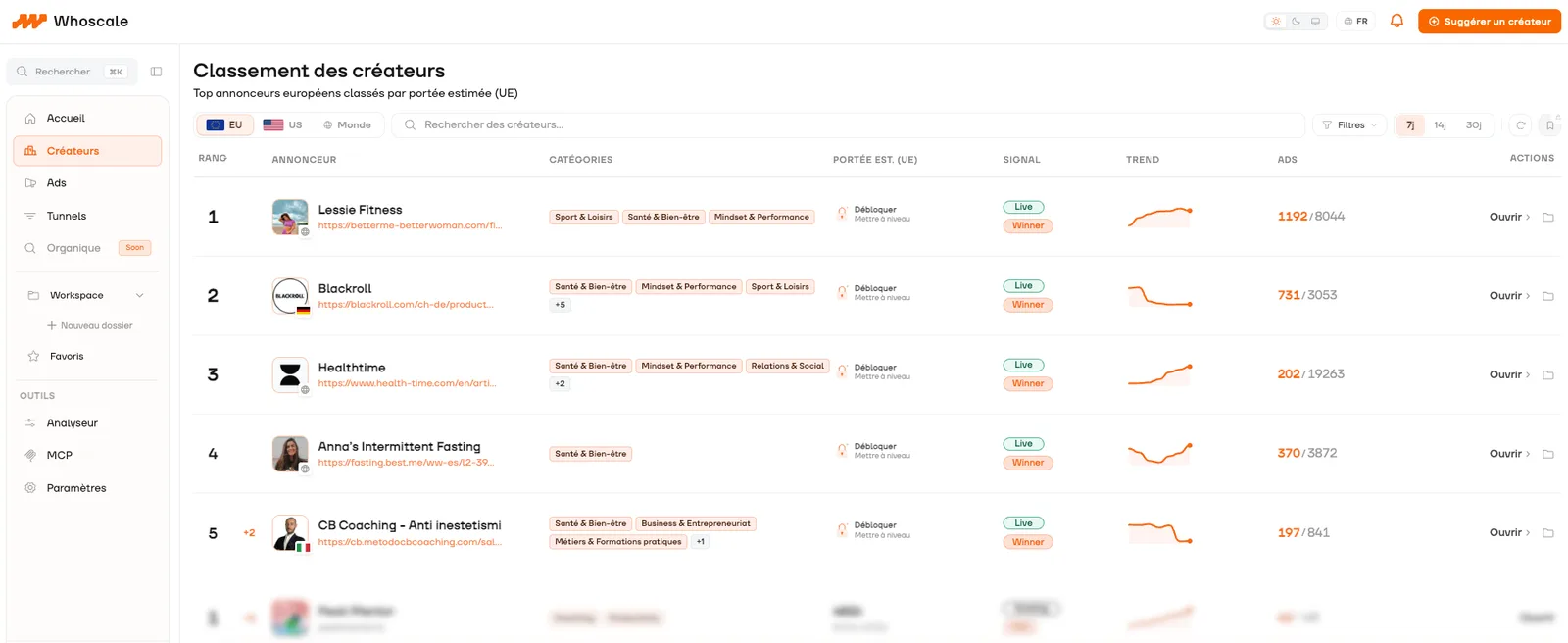Click Rechercher des créateurs search field

tap(849, 124)
